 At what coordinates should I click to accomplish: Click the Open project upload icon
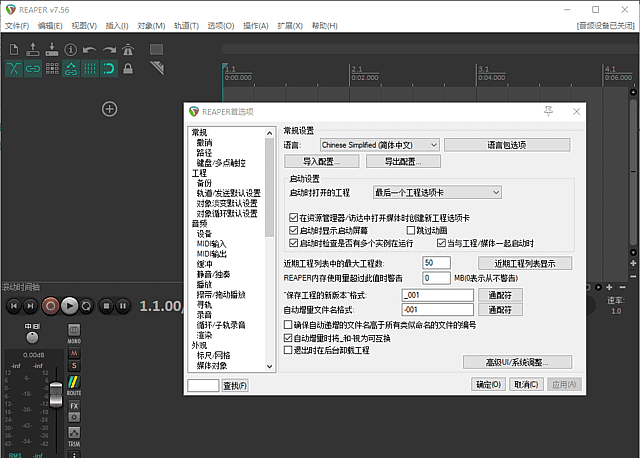point(33,49)
